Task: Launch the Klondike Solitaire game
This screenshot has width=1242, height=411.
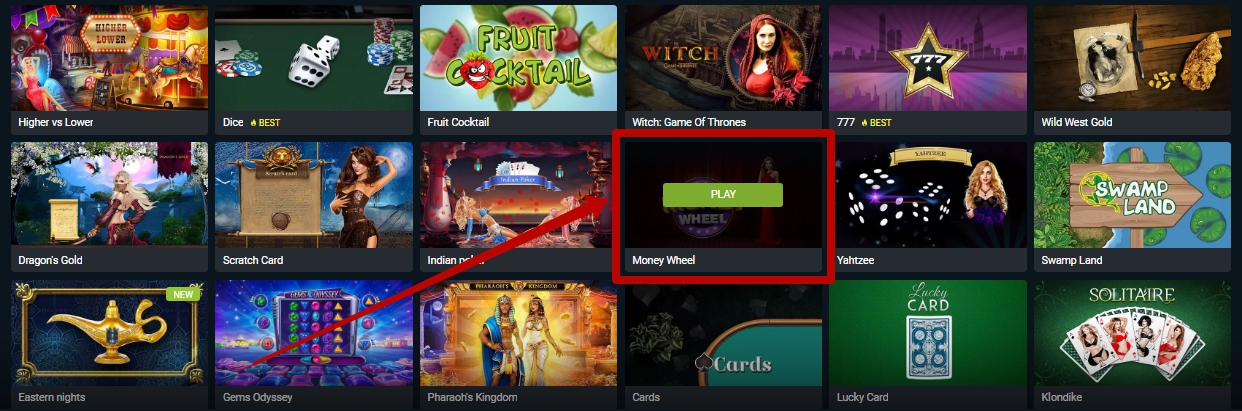Action: (x=1132, y=333)
